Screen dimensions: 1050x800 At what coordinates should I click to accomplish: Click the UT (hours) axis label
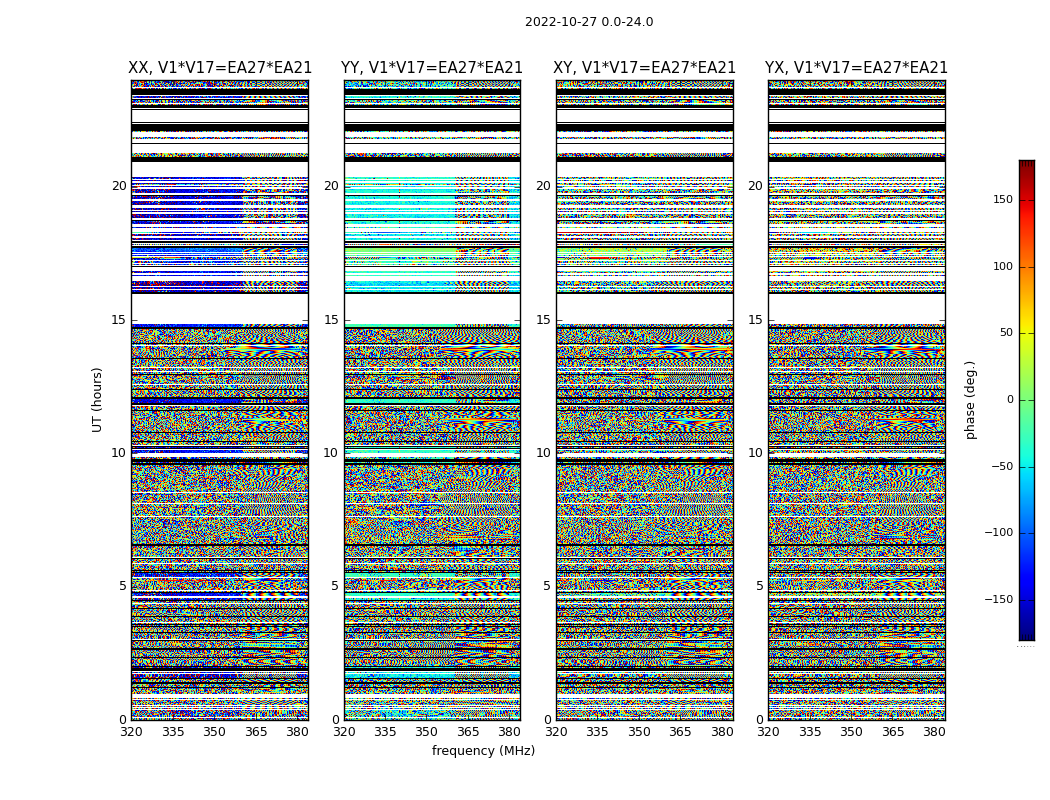tap(97, 400)
